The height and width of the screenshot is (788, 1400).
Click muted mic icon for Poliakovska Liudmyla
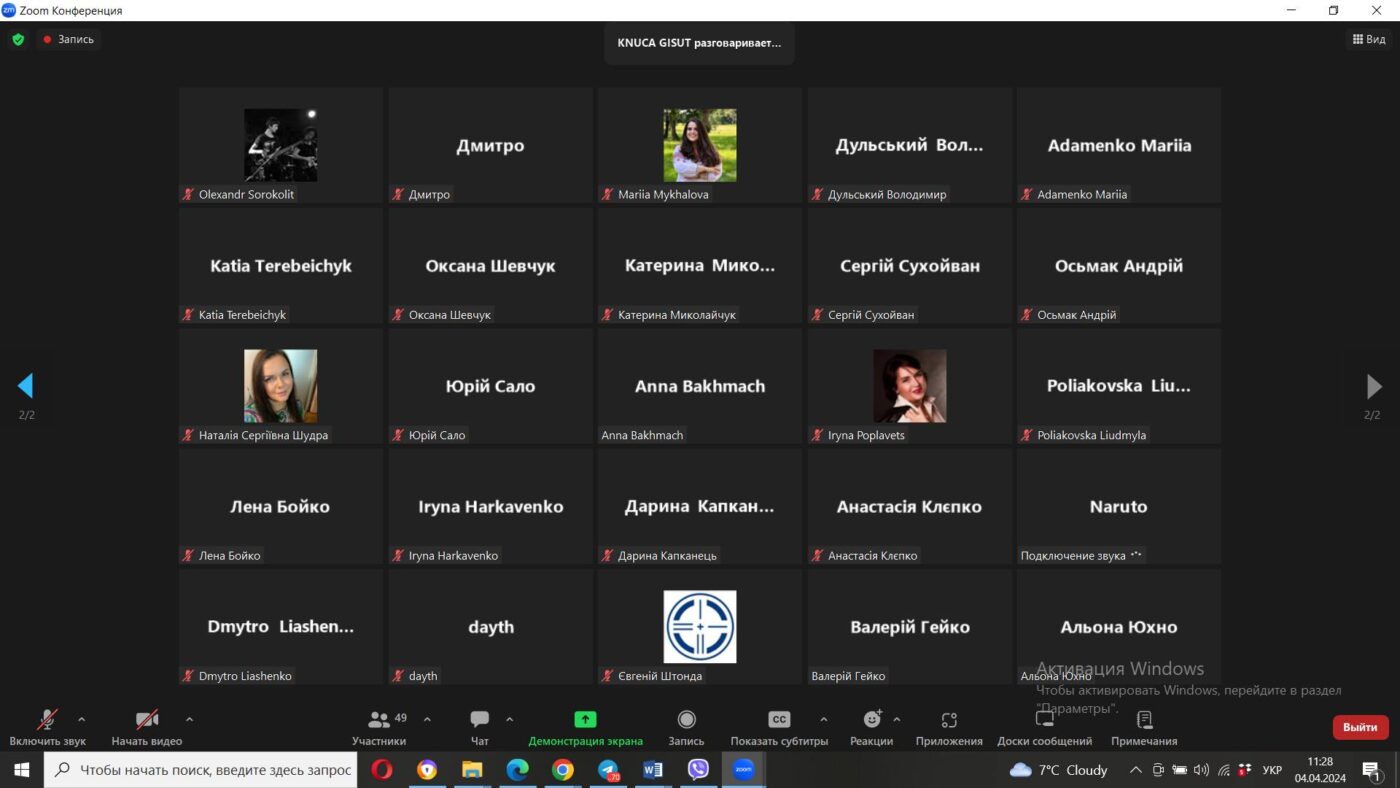pos(1027,435)
